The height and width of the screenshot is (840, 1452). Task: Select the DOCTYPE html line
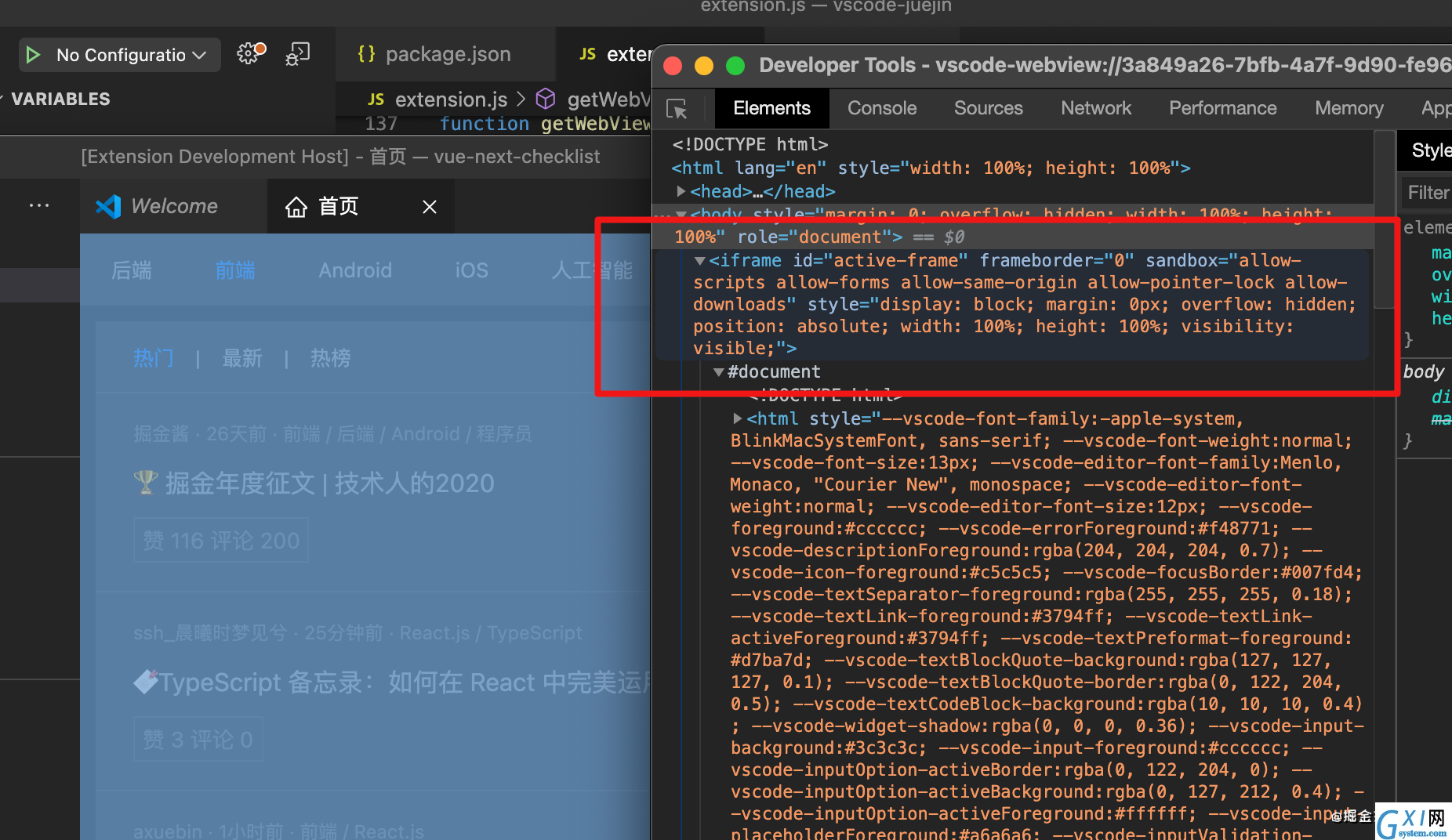[x=750, y=144]
